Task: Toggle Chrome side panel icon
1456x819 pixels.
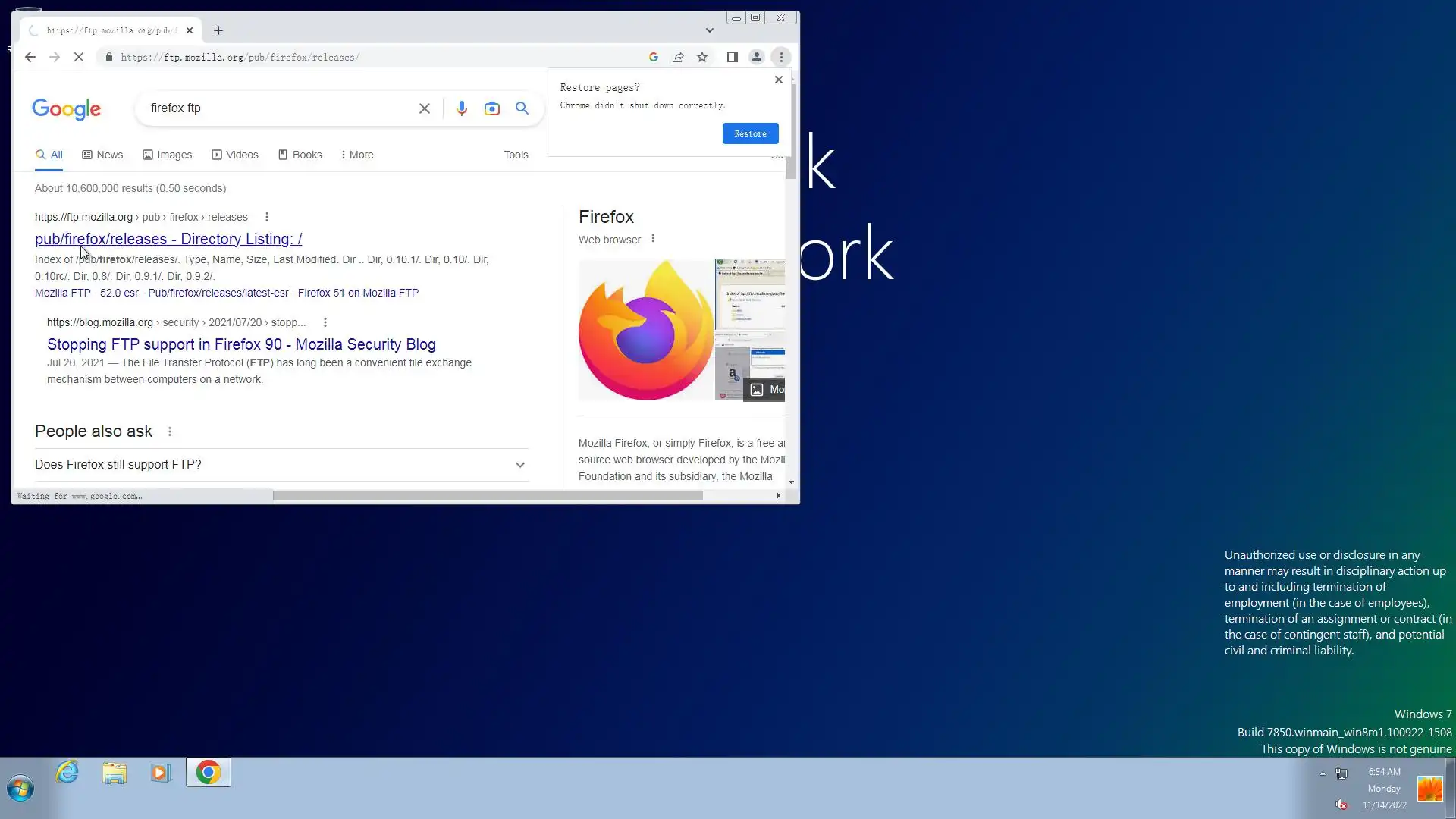Action: [732, 57]
